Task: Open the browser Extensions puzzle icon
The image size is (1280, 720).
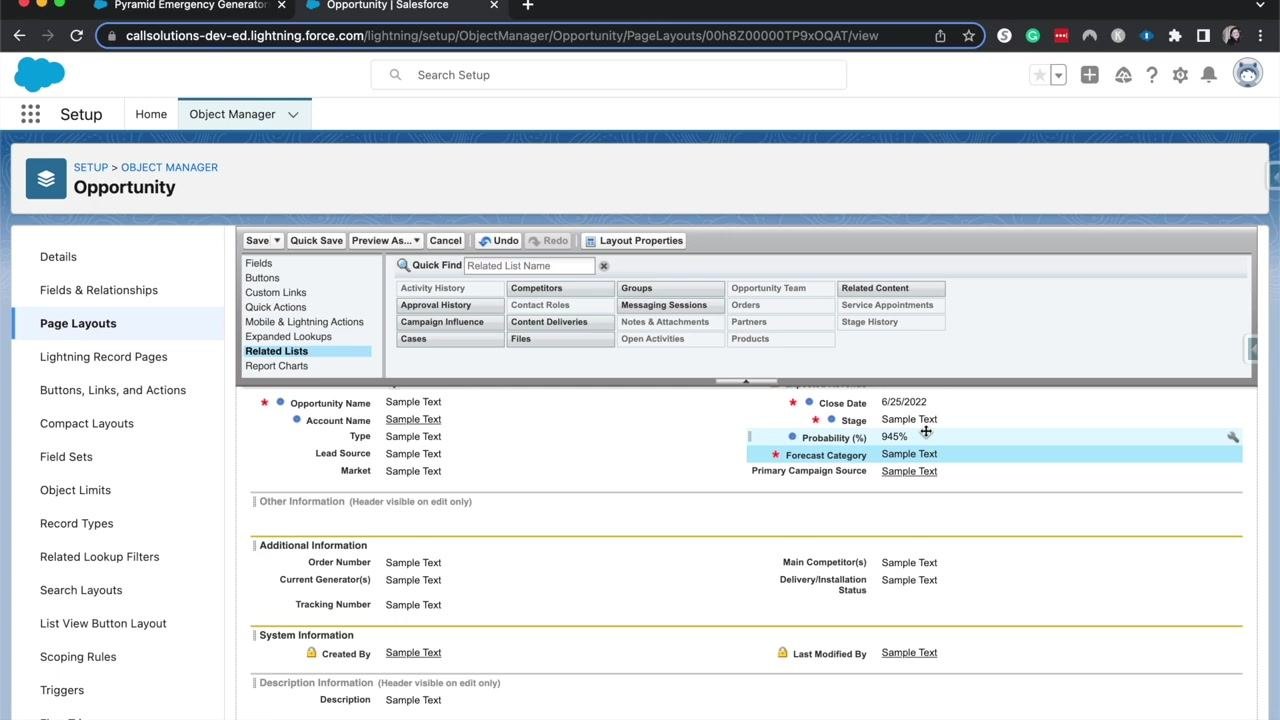Action: point(1175,35)
